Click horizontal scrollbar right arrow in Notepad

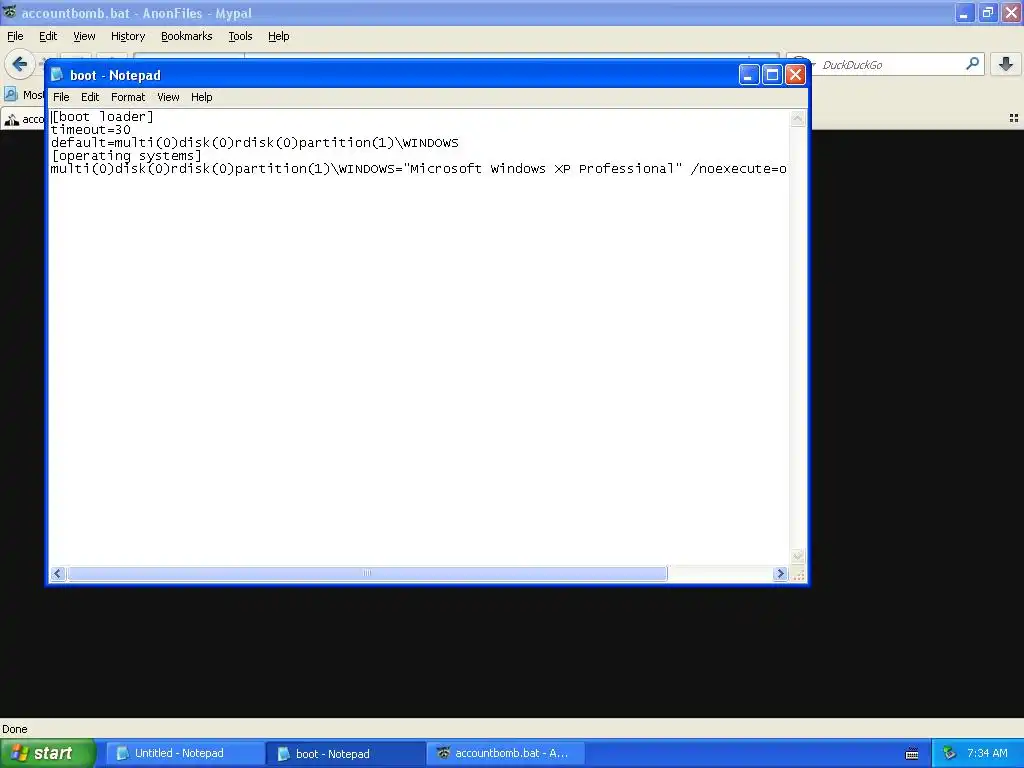(x=780, y=573)
